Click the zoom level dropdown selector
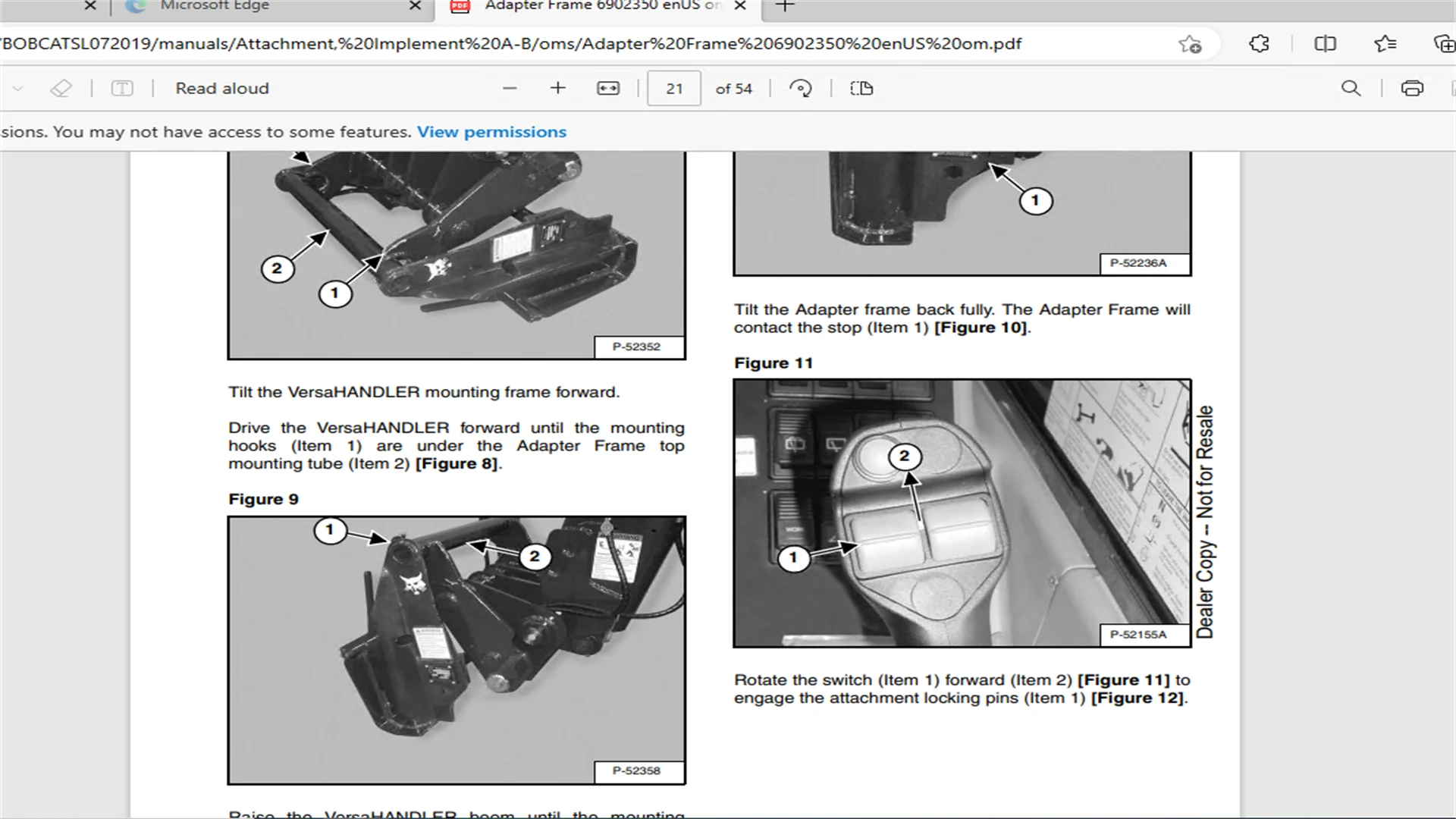The image size is (1456, 819). click(608, 88)
